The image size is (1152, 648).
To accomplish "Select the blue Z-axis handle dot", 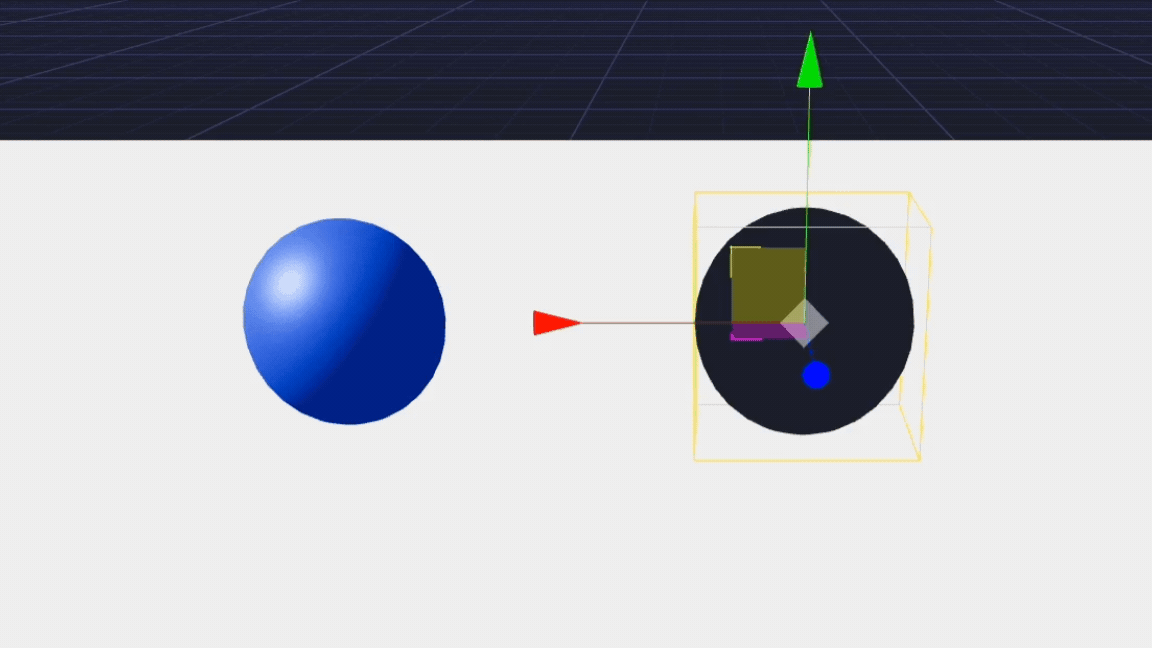I will click(x=816, y=375).
